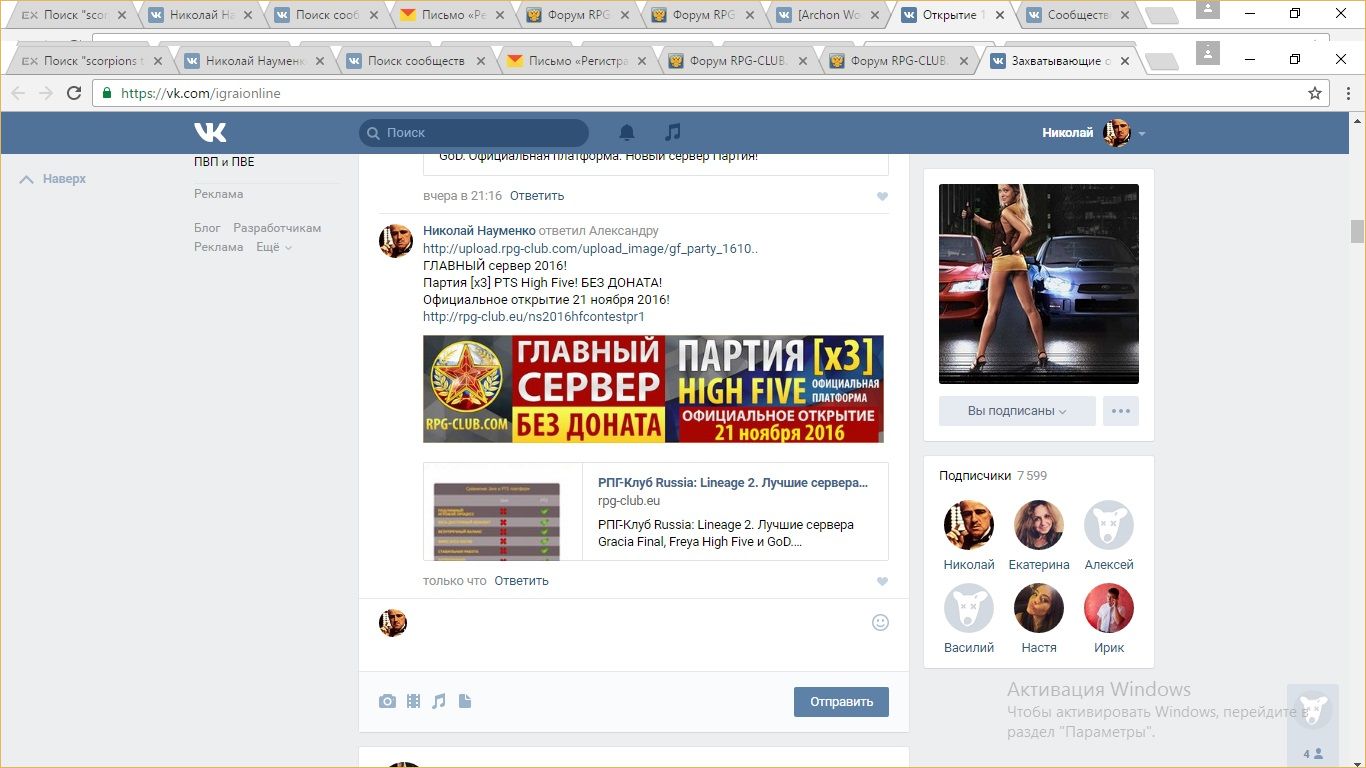1366x768 pixels.
Task: Like the comment posted вчера в 21:16
Action: coord(882,197)
